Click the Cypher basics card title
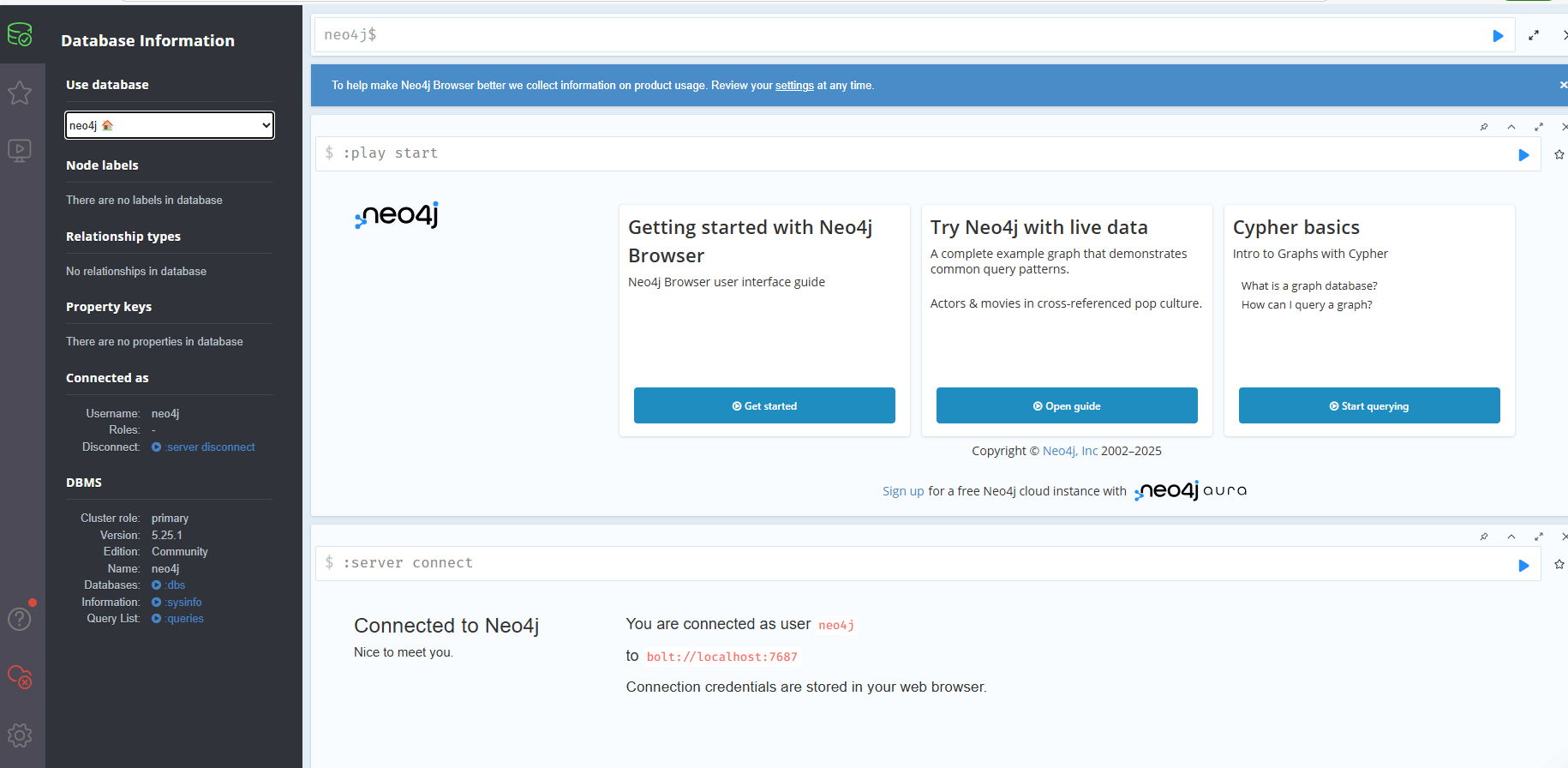 (x=1296, y=227)
